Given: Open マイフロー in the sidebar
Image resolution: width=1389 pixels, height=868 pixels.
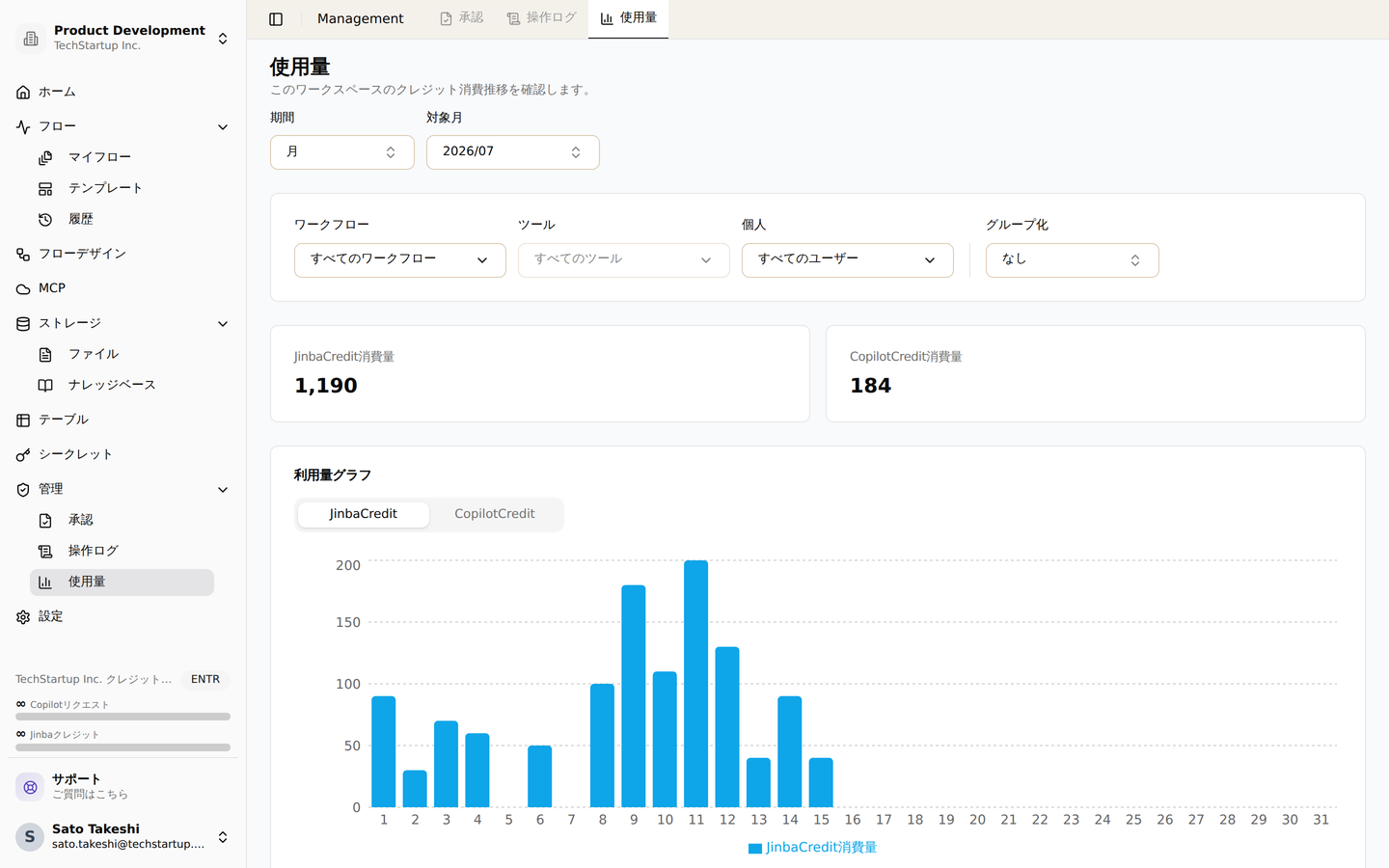Looking at the screenshot, I should coord(122,158).
